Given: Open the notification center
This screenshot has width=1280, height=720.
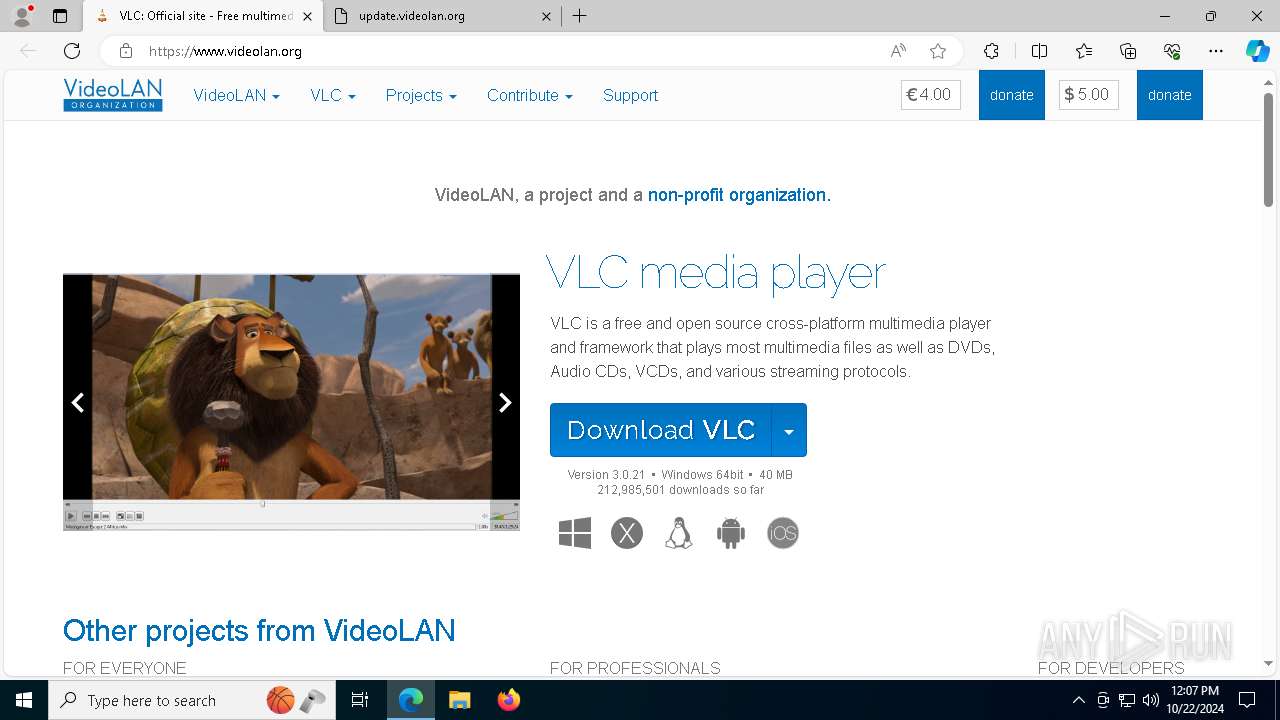Looking at the screenshot, I should click(1247, 700).
